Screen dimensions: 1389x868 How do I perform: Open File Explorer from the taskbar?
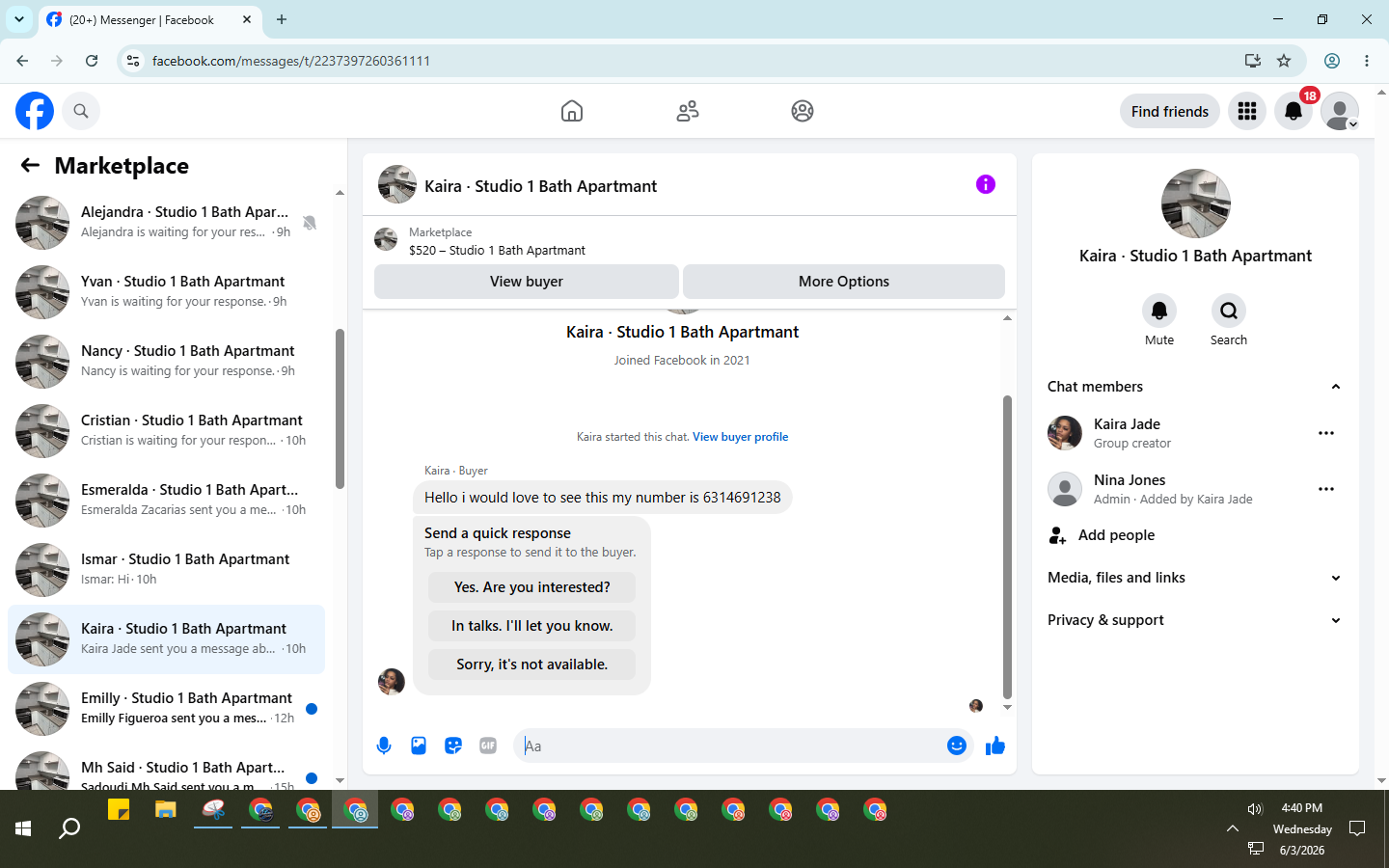coord(166,810)
